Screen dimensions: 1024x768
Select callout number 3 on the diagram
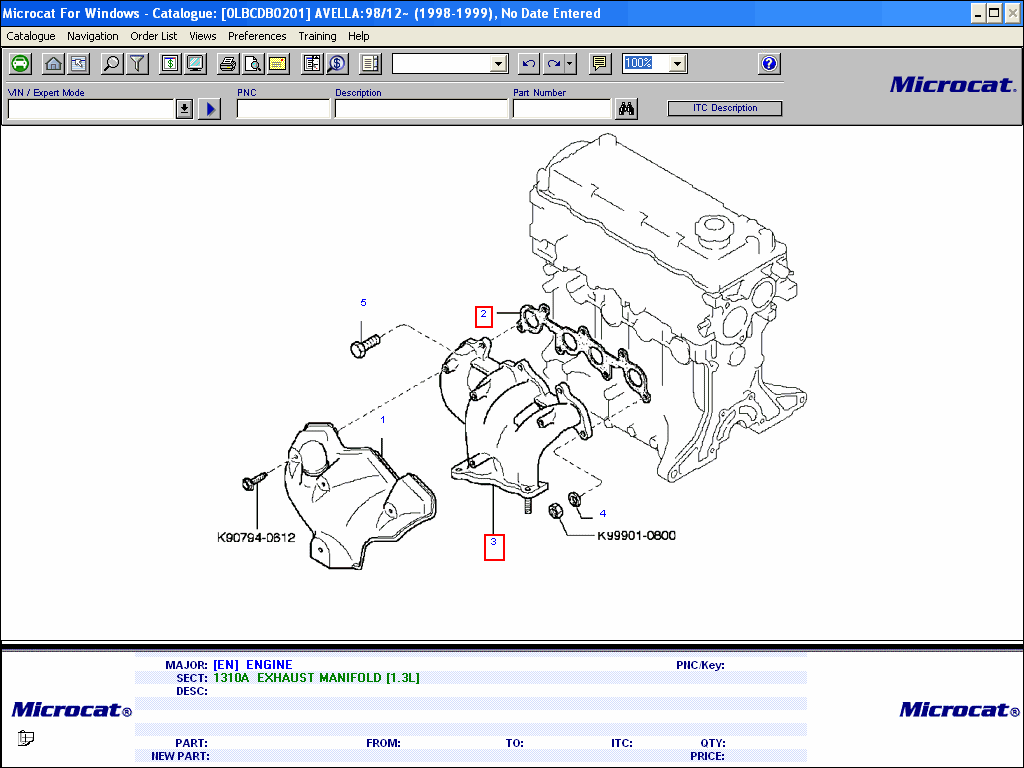494,541
